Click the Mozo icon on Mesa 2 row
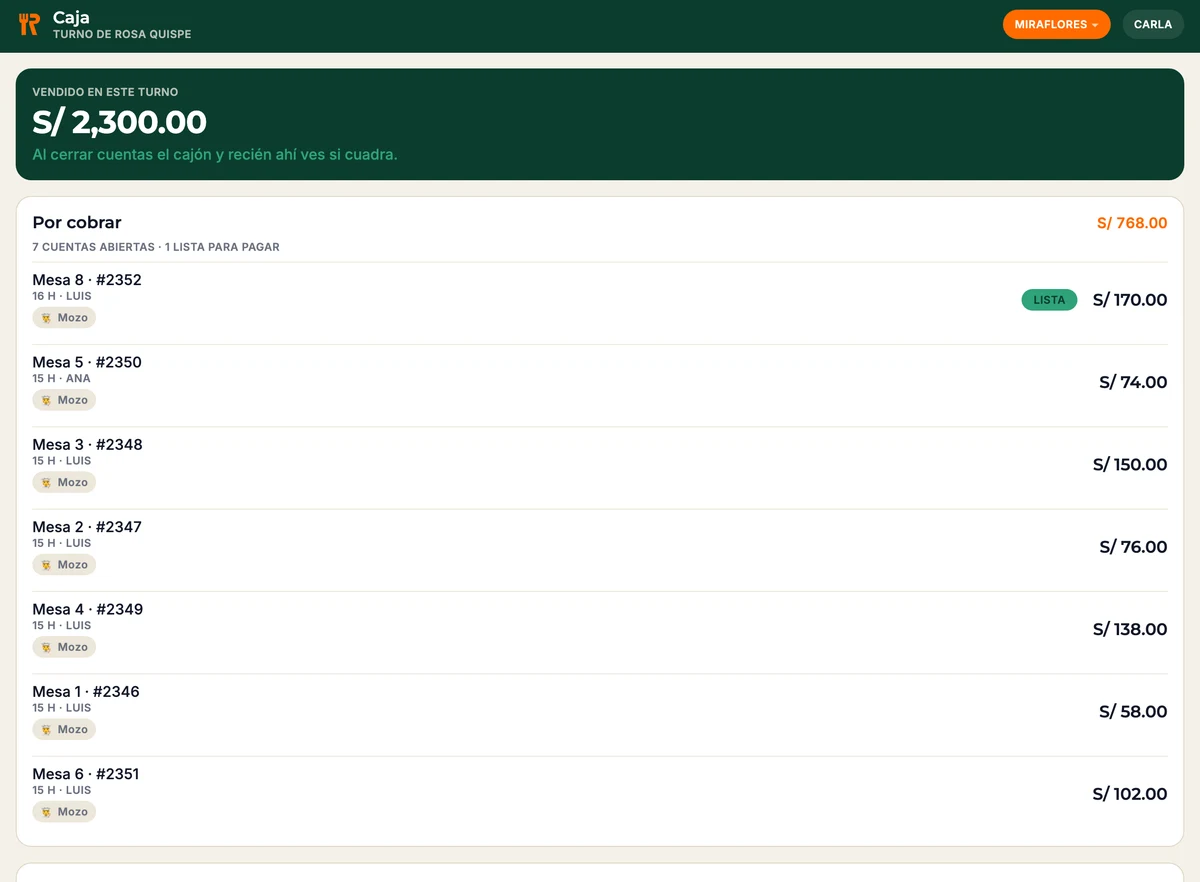The height and width of the screenshot is (882, 1200). 46,565
